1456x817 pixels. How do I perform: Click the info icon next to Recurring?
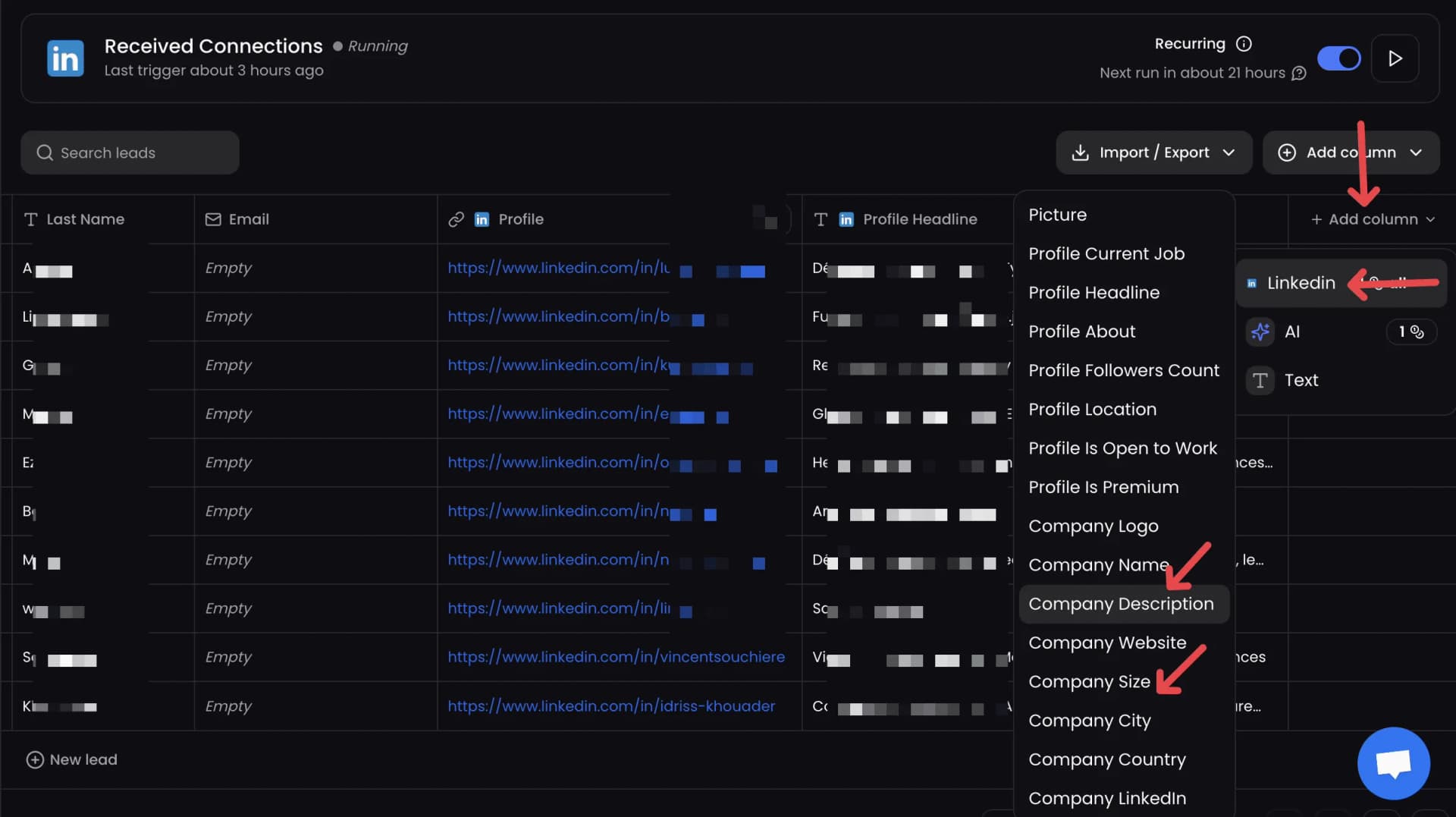click(1244, 44)
